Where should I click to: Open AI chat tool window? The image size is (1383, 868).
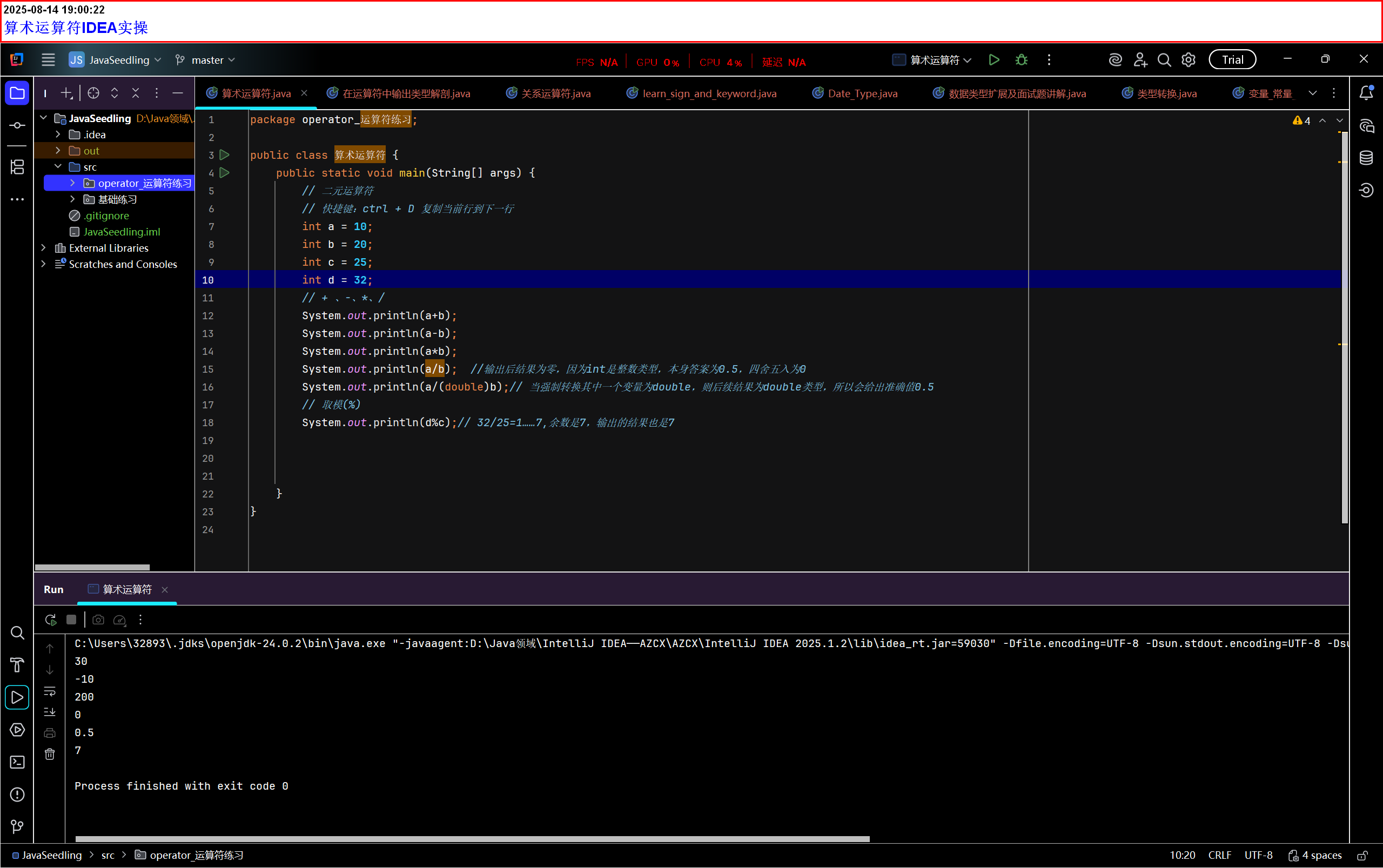(x=1366, y=126)
